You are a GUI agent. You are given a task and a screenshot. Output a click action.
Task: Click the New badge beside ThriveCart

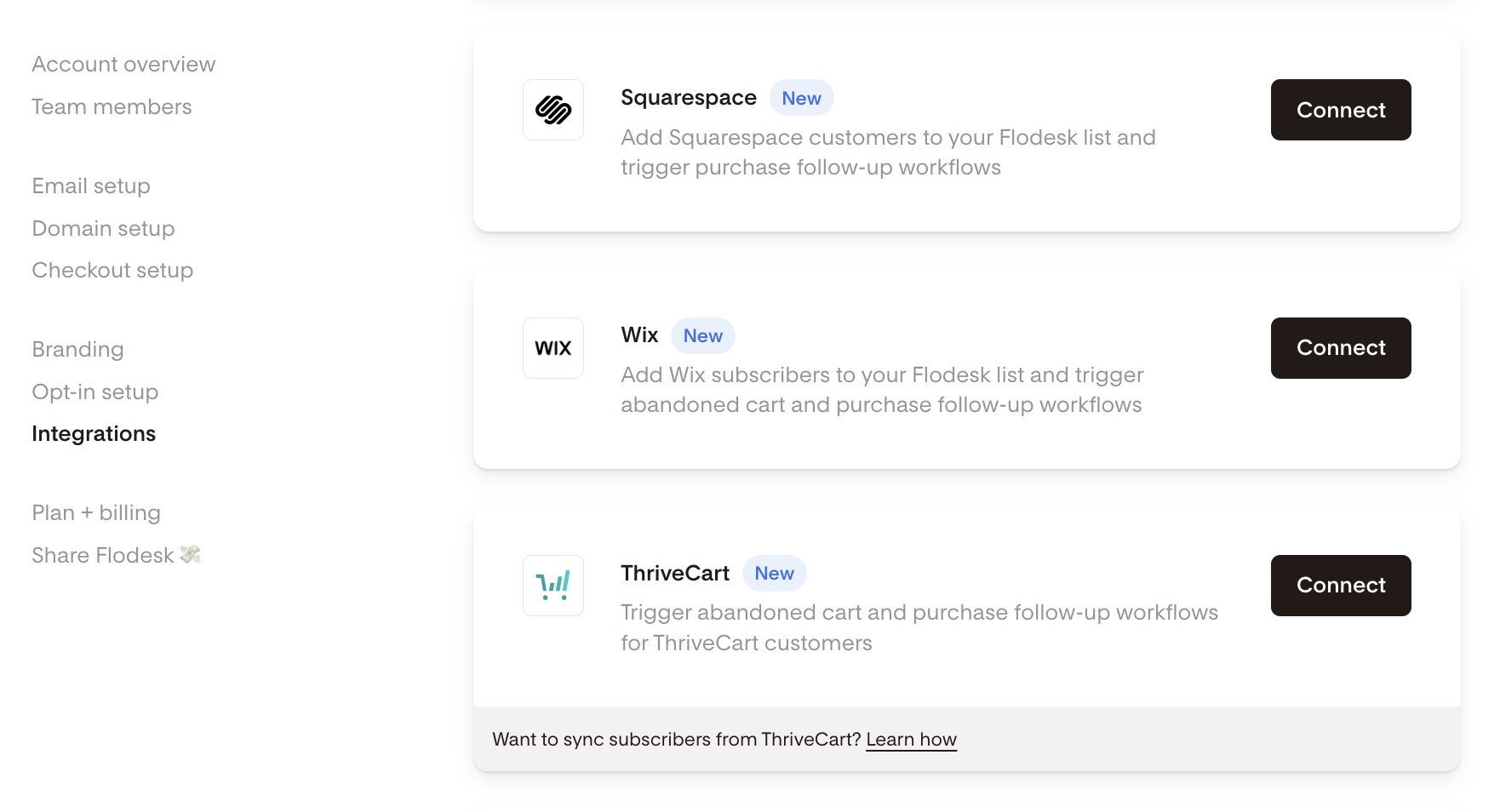(x=774, y=574)
